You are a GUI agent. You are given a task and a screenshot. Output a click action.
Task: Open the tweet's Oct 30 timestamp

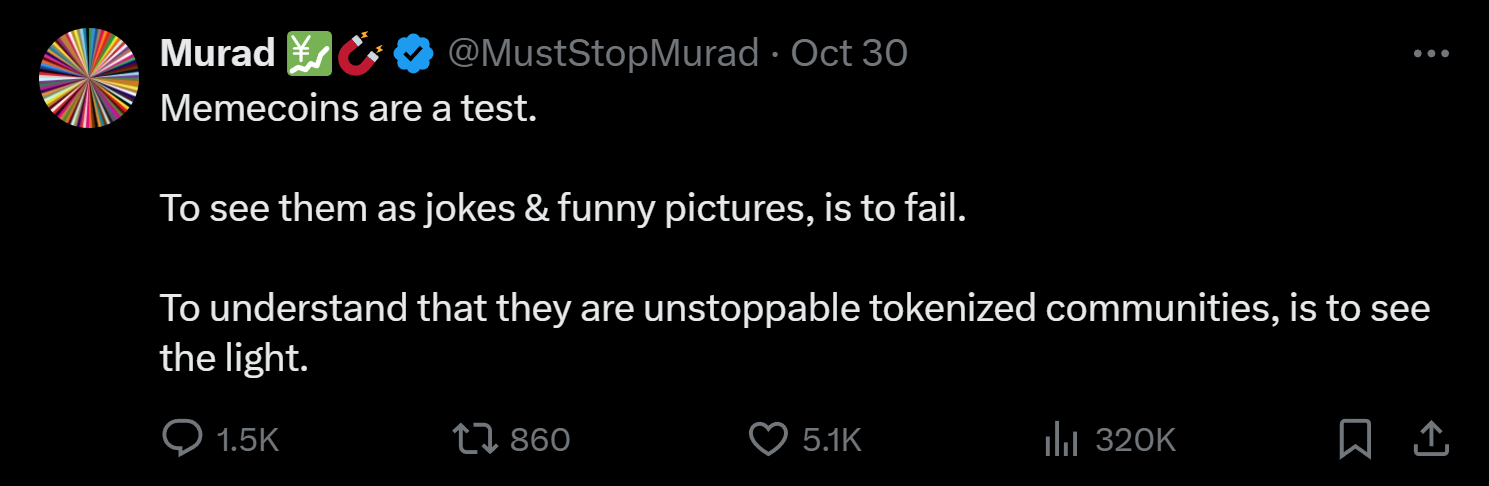(x=849, y=53)
